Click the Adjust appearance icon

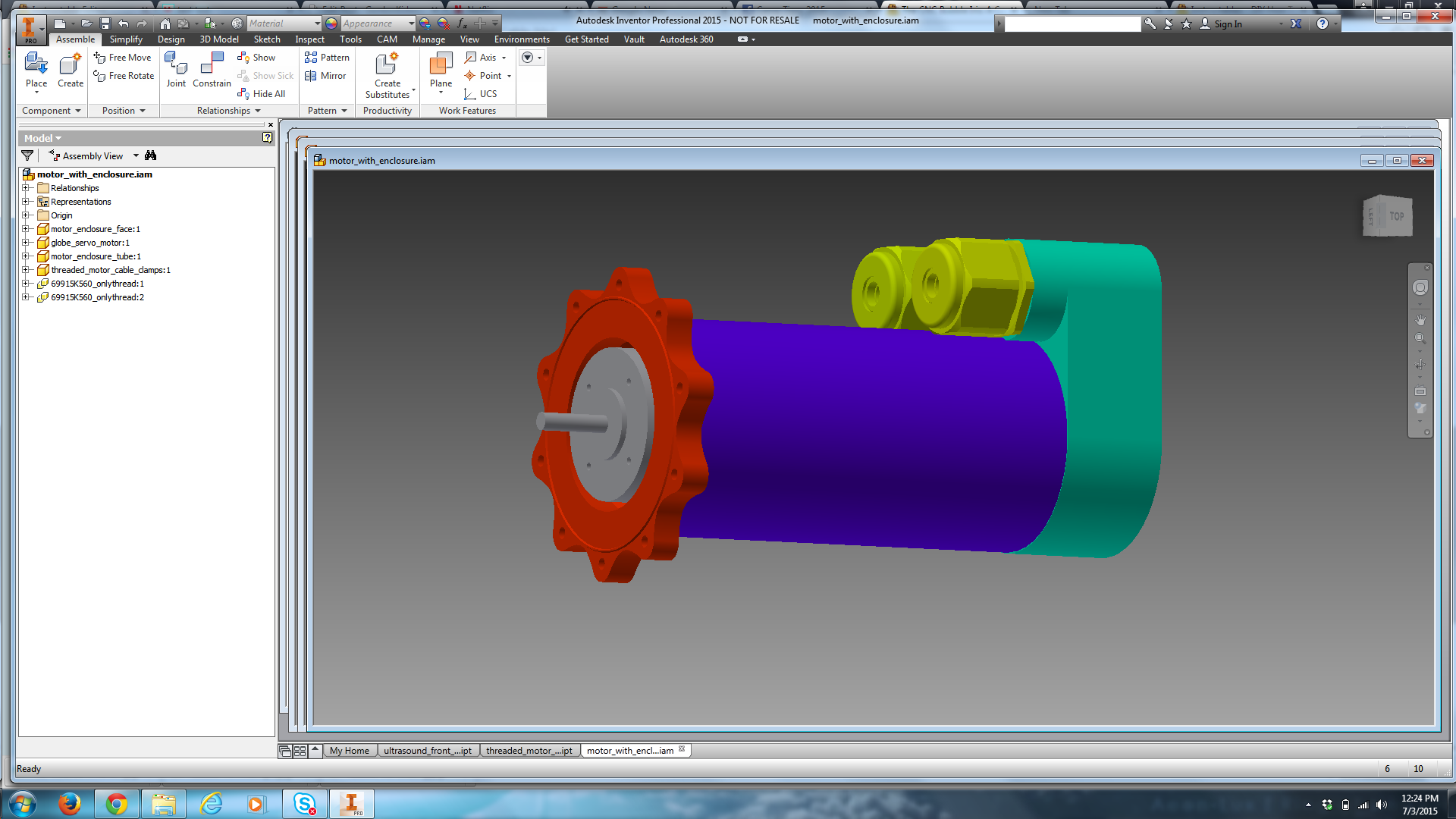click(425, 24)
